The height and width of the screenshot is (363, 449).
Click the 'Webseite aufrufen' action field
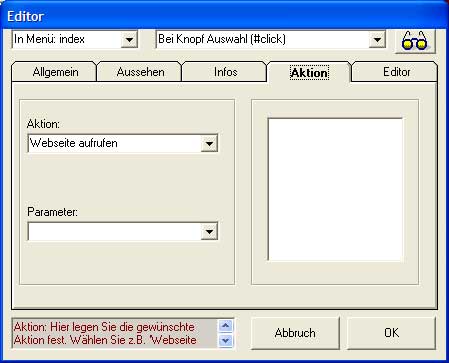click(x=115, y=144)
